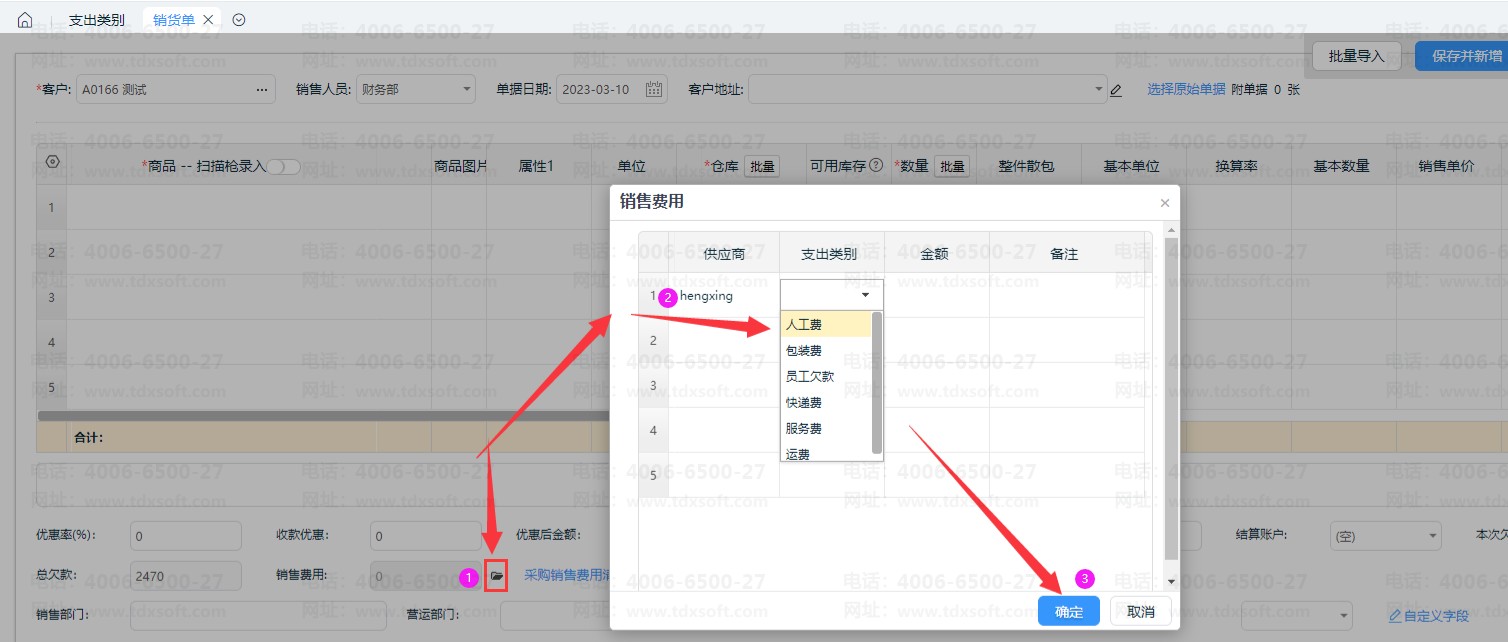Screen dimensions: 1508x642
Task: Click the 选择原始单据 link
Action: pyautogui.click(x=1185, y=90)
